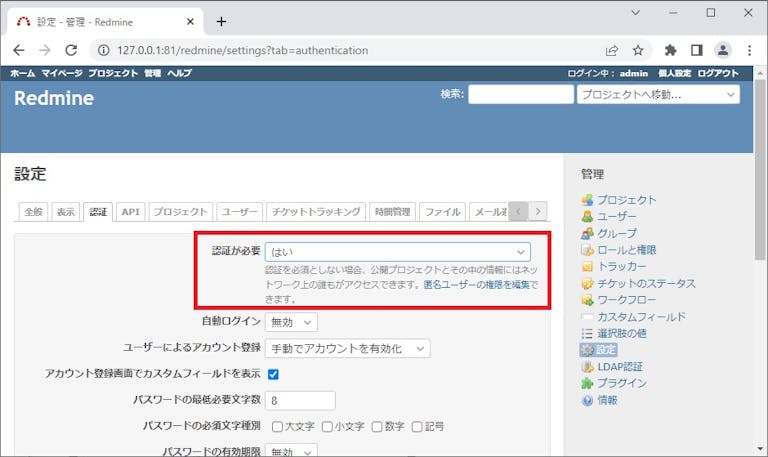Switch to the ユーザー tab
The image size is (768, 457).
(x=240, y=212)
